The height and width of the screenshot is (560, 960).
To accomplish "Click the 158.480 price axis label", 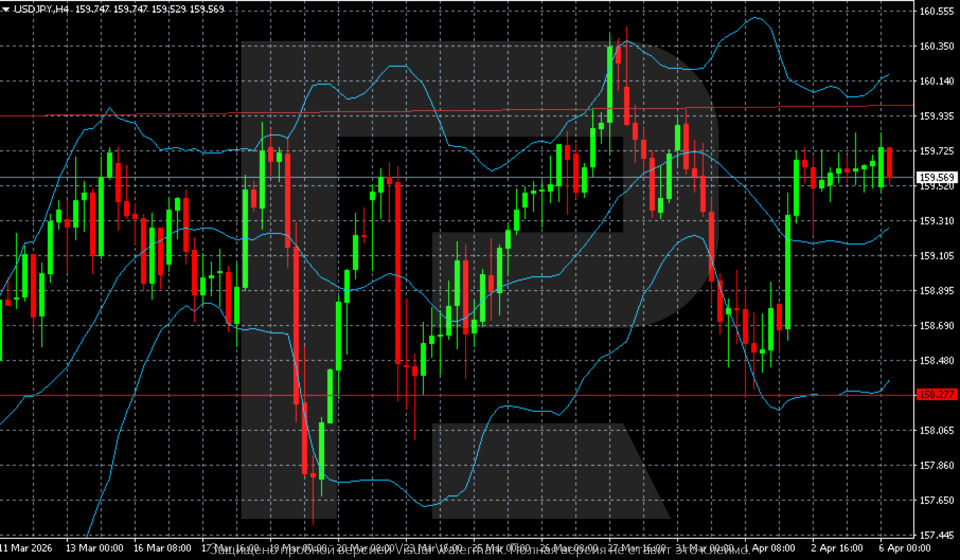I will click(935, 360).
